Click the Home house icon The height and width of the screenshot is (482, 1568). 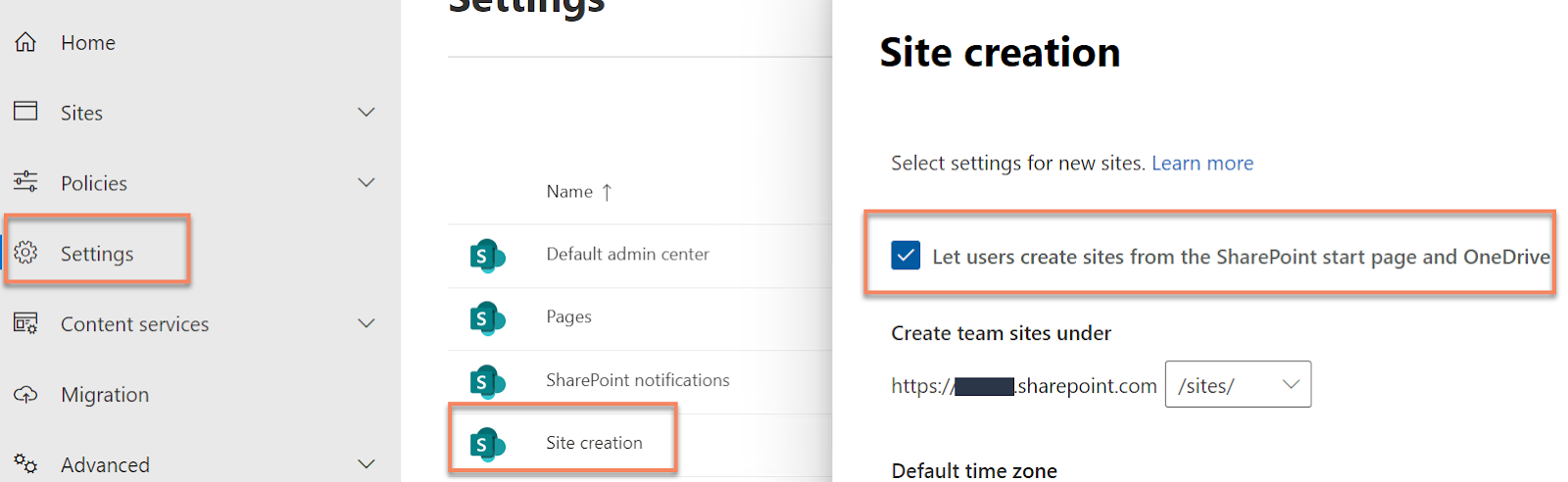click(25, 42)
